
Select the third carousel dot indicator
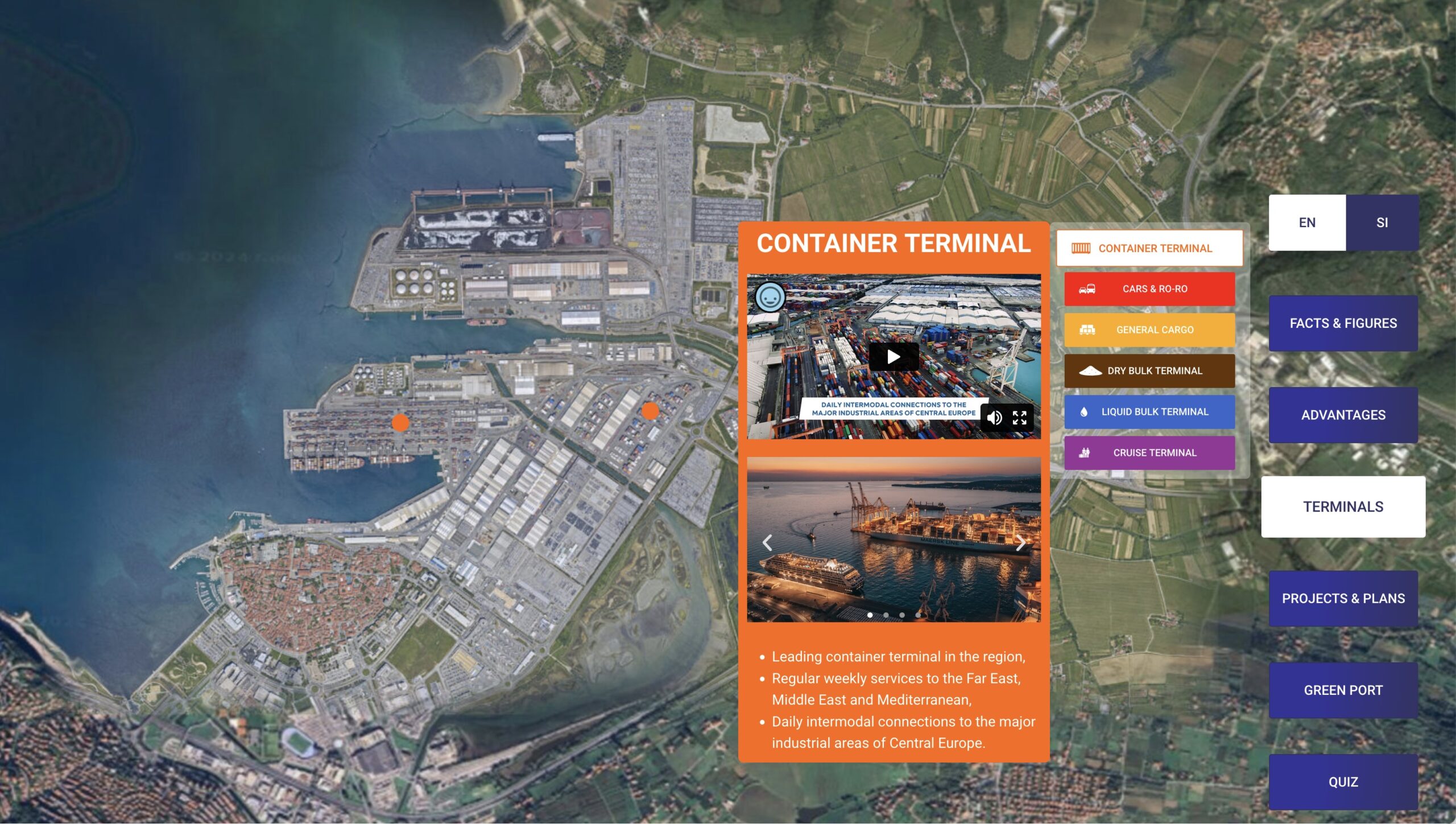tap(901, 615)
